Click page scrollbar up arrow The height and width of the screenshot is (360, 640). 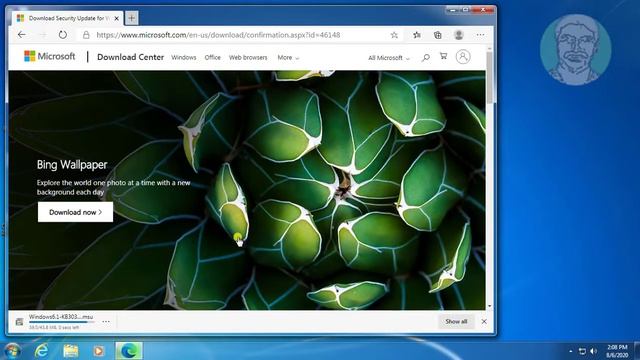pyautogui.click(x=489, y=49)
